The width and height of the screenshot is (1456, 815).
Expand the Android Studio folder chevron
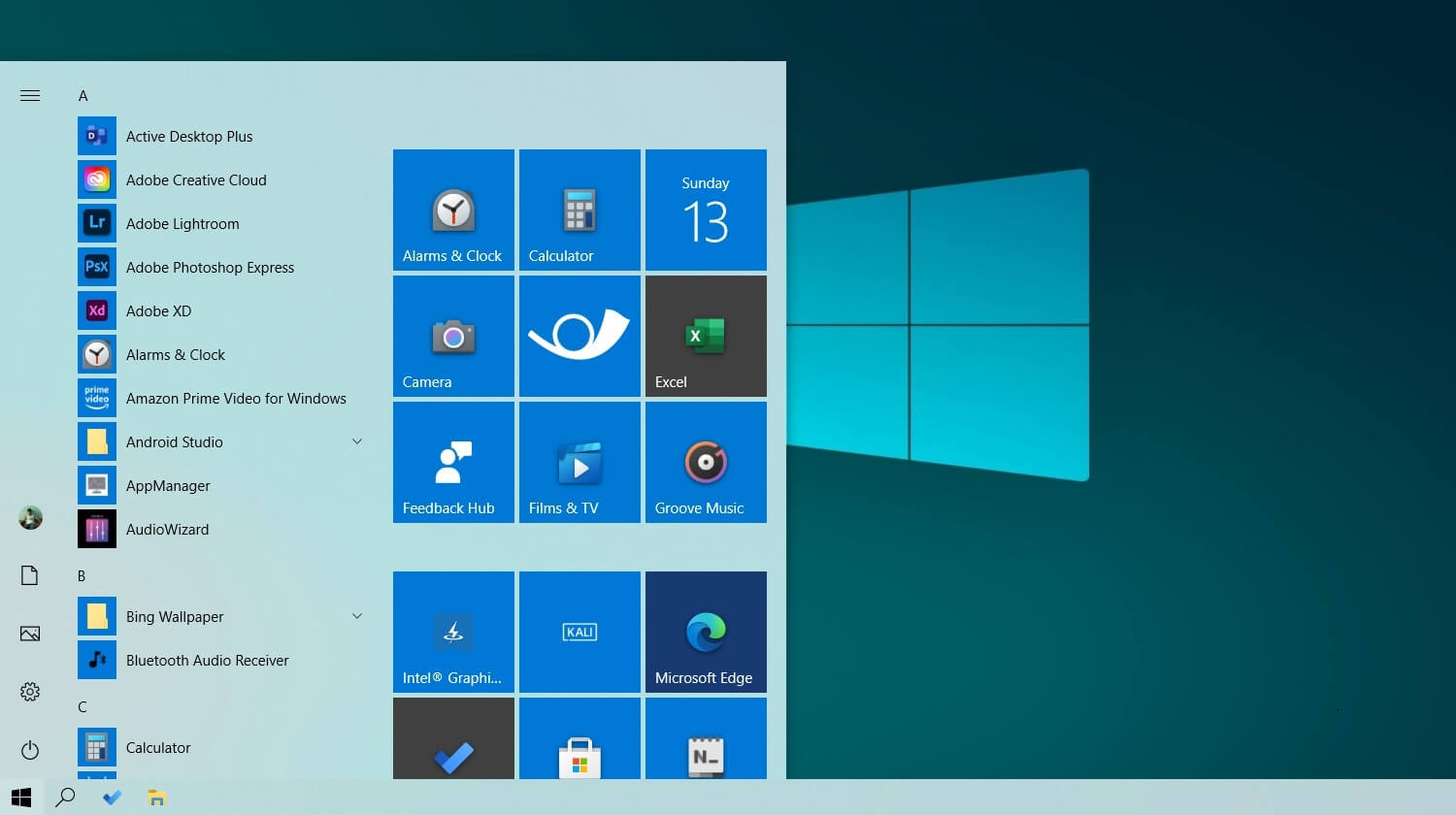(357, 441)
